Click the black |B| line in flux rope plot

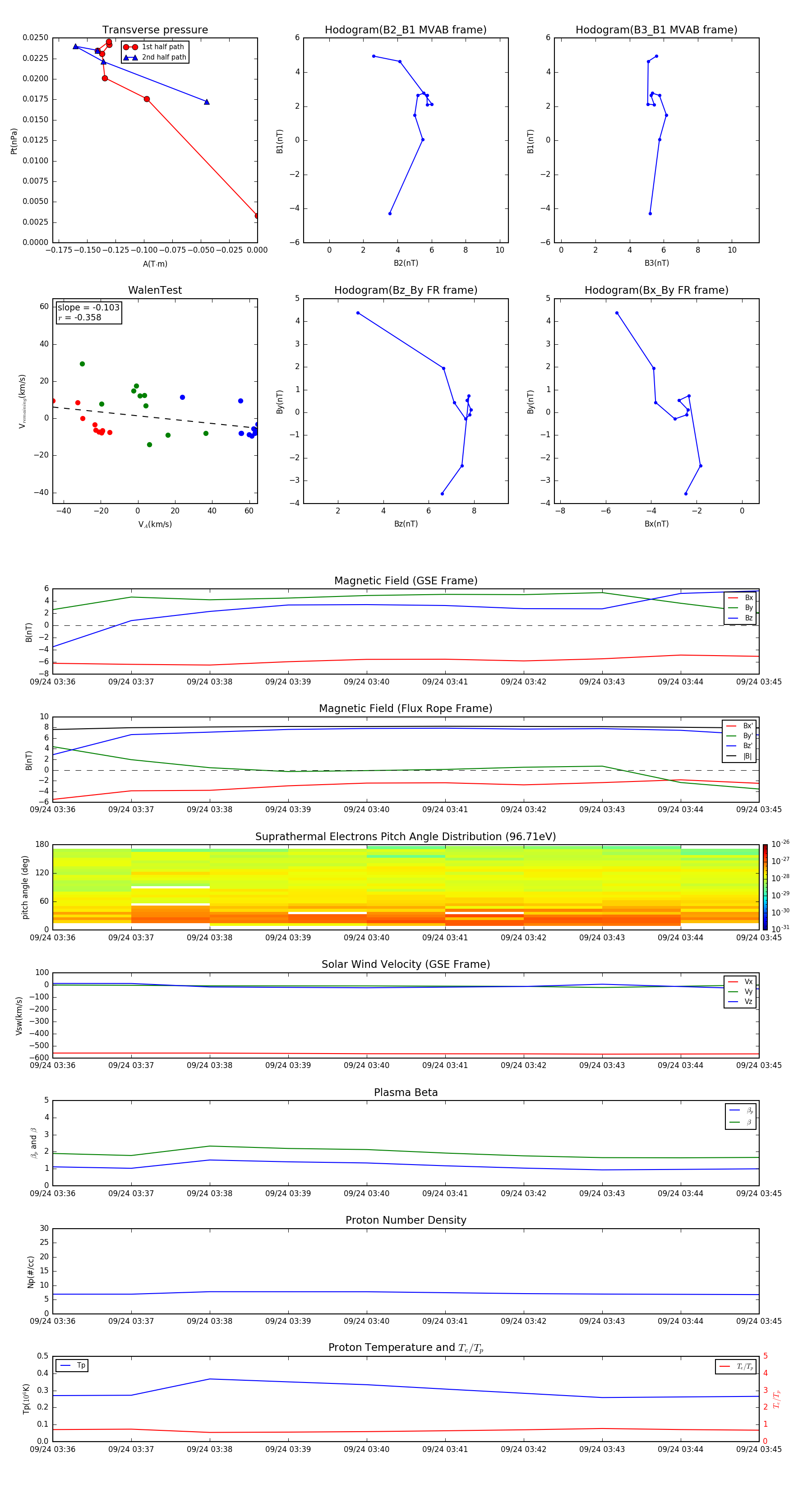coord(406,726)
